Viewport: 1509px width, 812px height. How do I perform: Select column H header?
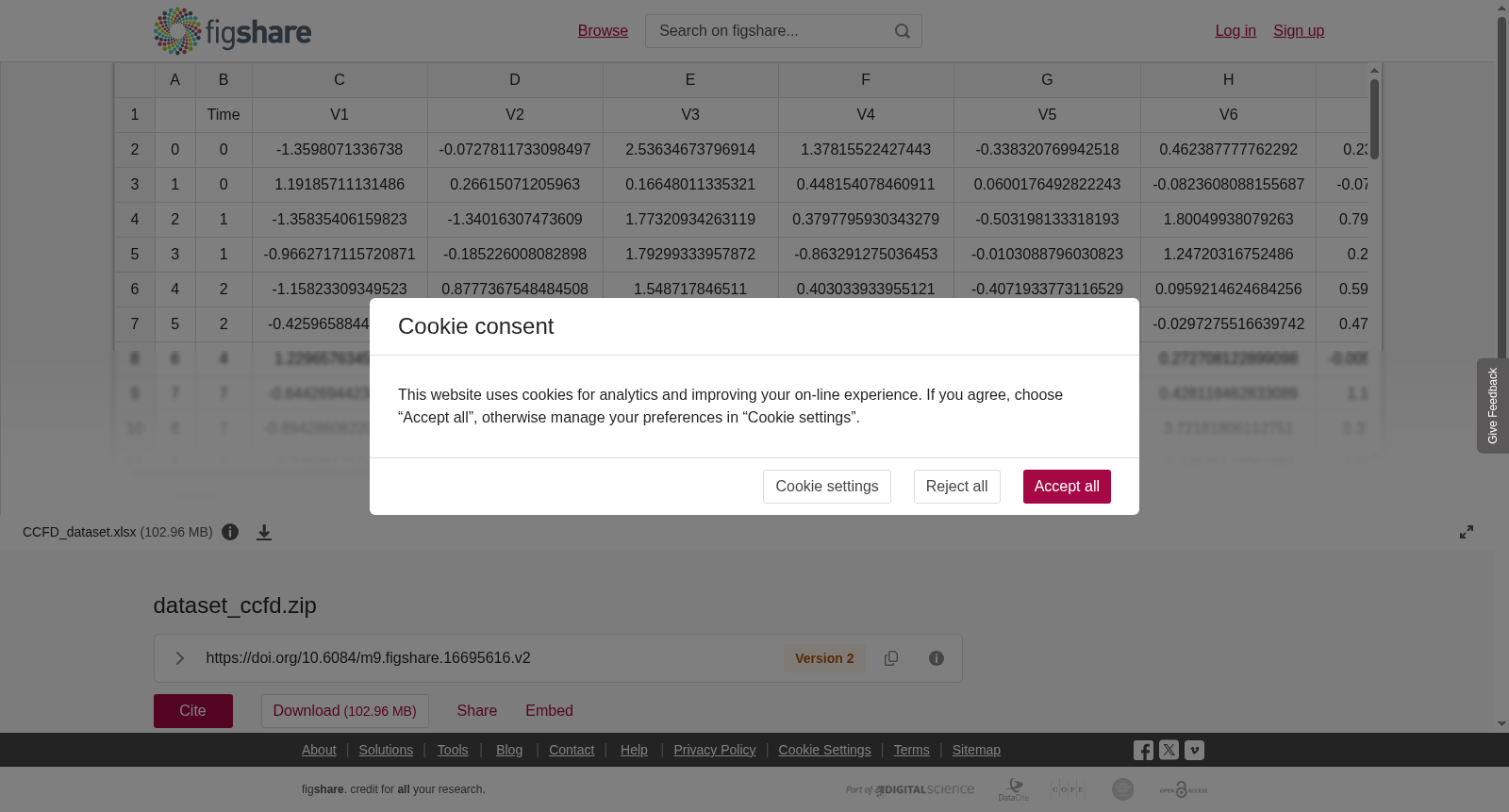pos(1228,80)
